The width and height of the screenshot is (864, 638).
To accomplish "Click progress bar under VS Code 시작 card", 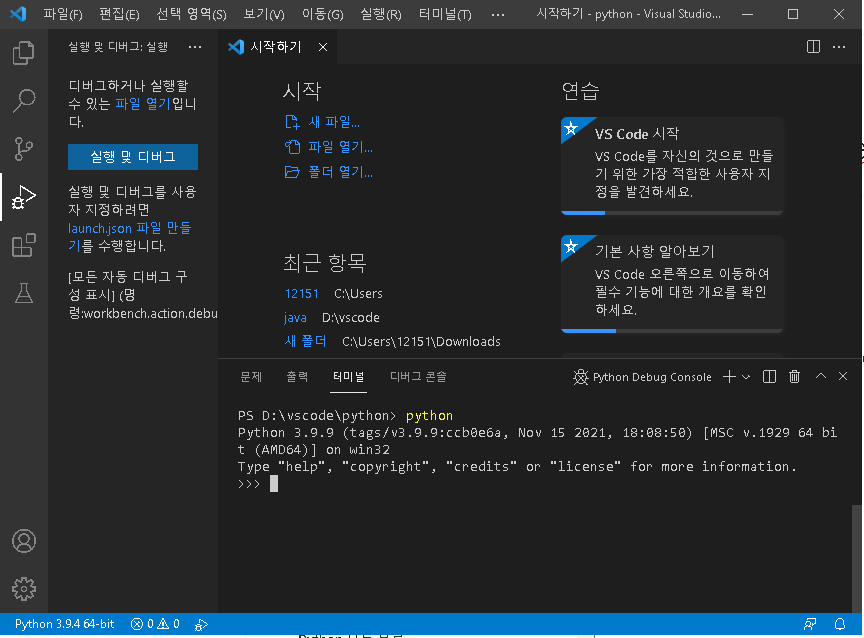I will 672,213.
